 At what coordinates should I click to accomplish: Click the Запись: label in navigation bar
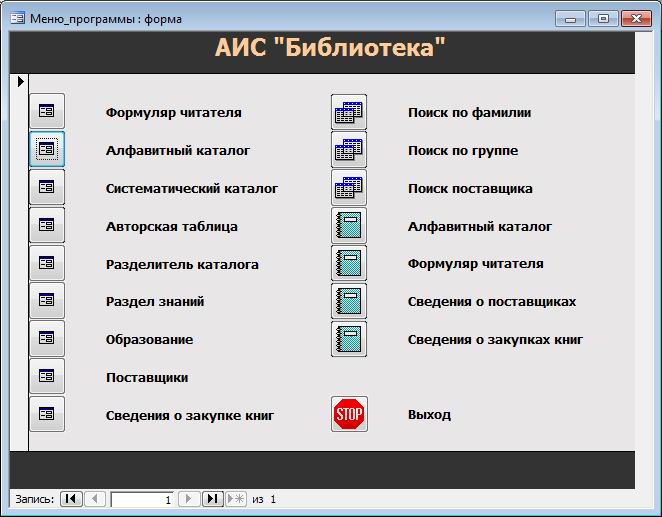tap(35, 499)
